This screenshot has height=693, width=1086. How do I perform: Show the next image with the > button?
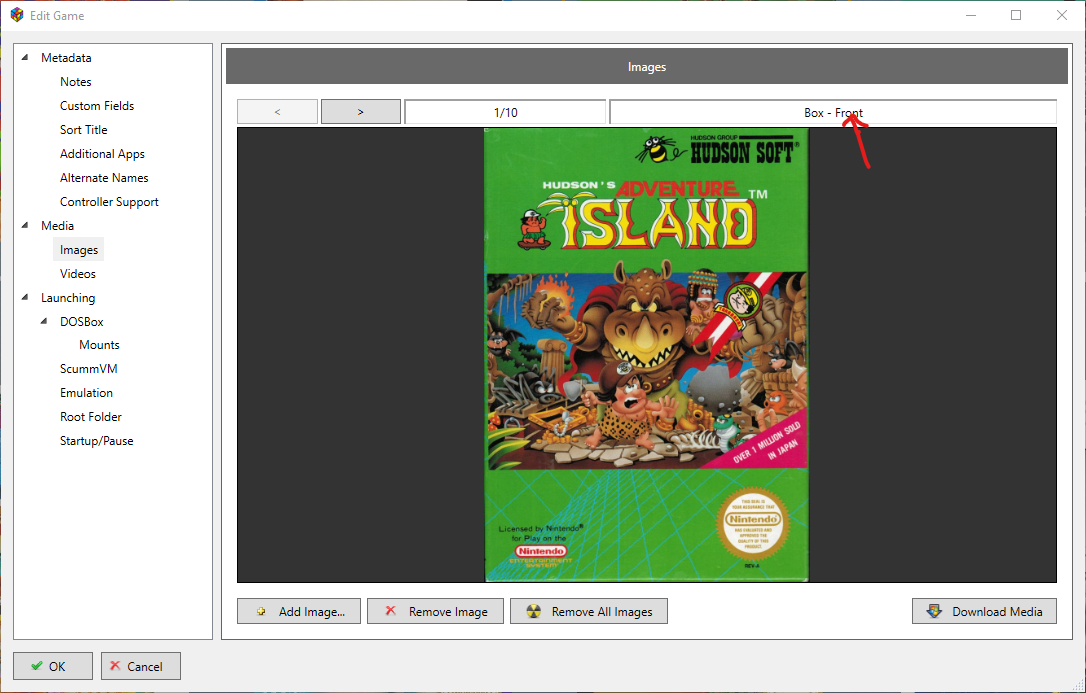tap(361, 112)
